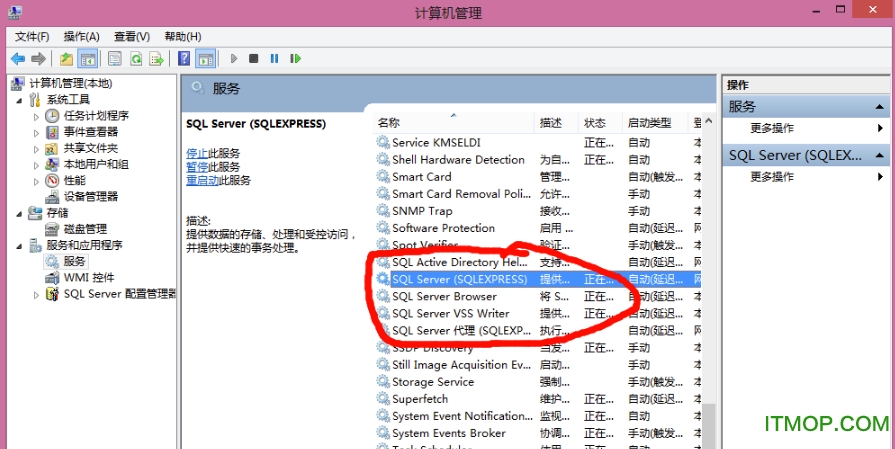The image size is (895, 449).
Task: Expand the 共享文件夹 node arrow
Action: (x=37, y=149)
